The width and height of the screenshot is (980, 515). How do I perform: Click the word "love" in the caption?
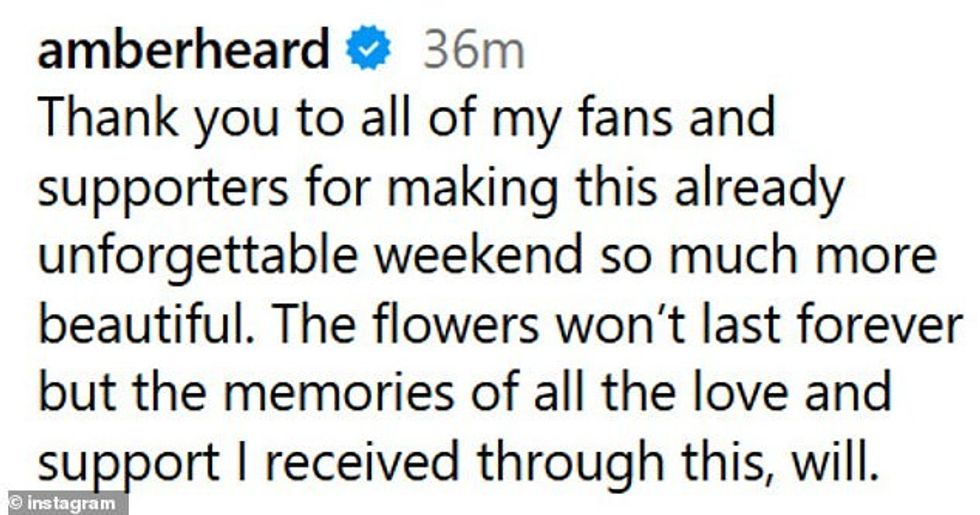pyautogui.click(x=750, y=392)
